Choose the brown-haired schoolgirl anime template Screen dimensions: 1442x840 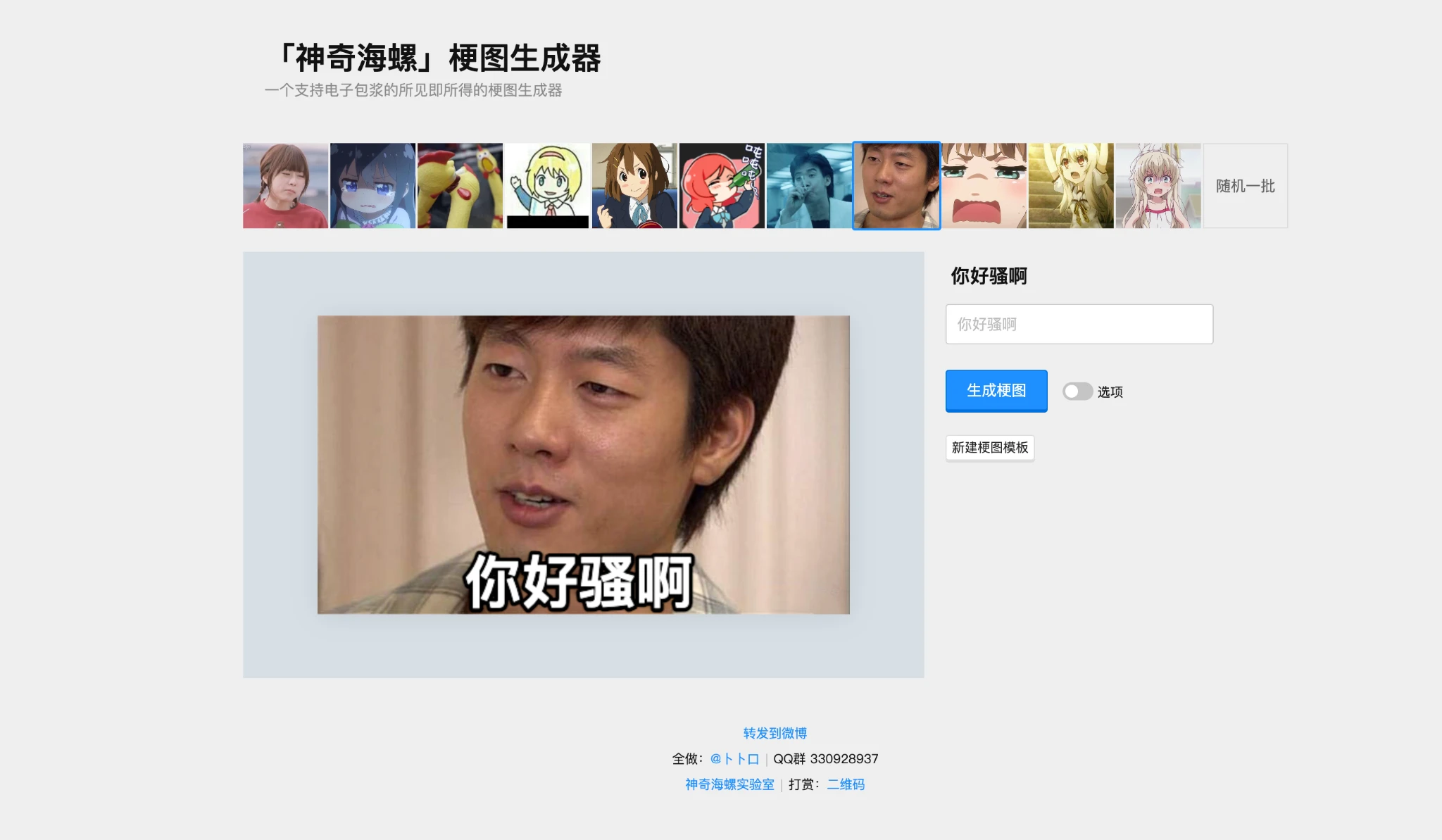(634, 186)
